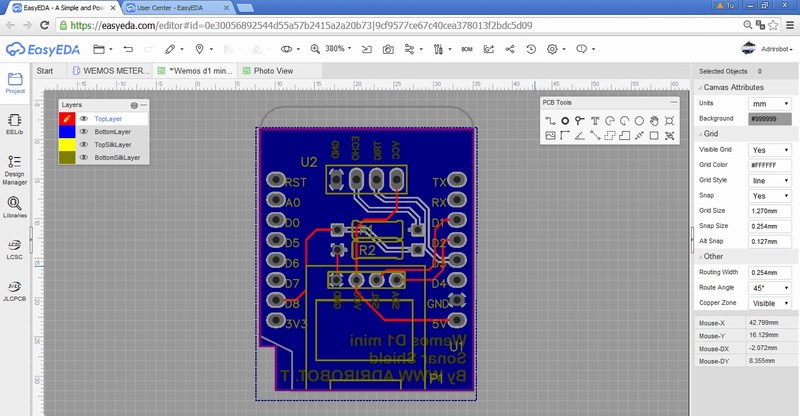Open the History clock icon
This screenshot has height=416, width=800.
click(x=531, y=49)
